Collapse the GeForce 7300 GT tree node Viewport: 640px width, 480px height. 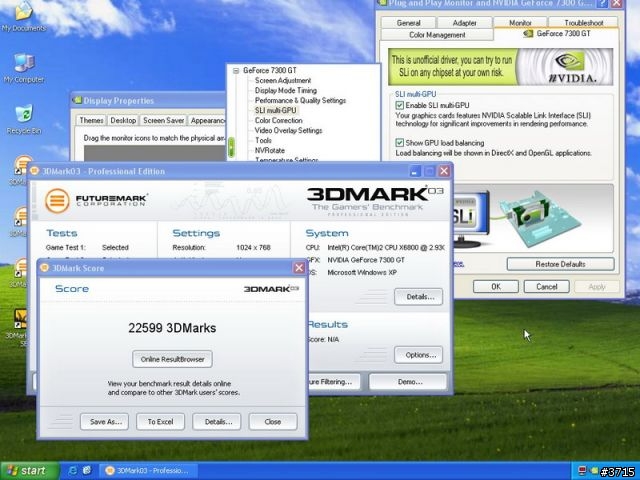236,71
